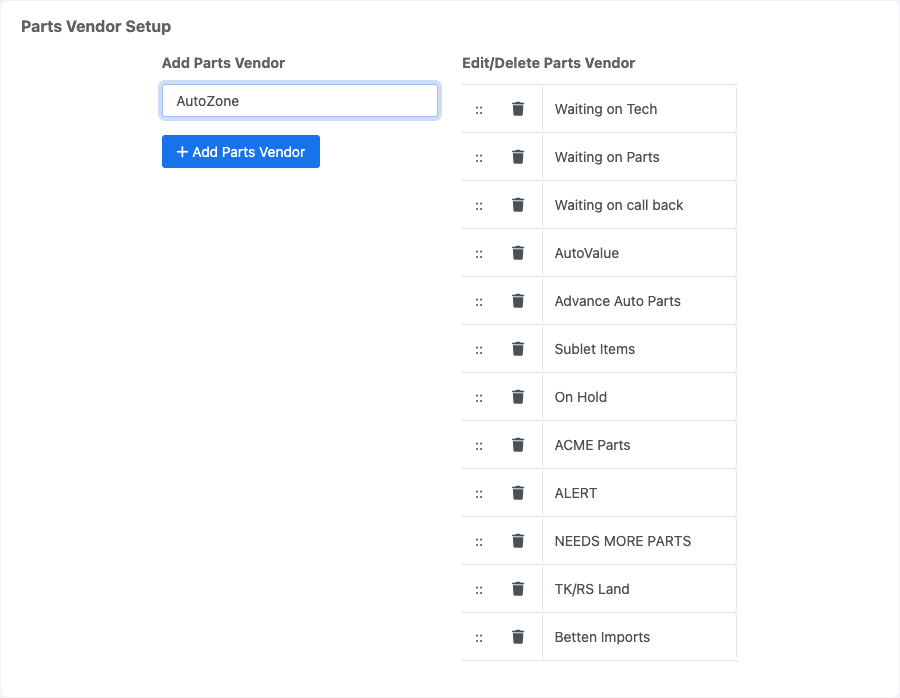Edit the Betten Imports vendor name
Viewport: 900px width, 698px height.
point(639,637)
